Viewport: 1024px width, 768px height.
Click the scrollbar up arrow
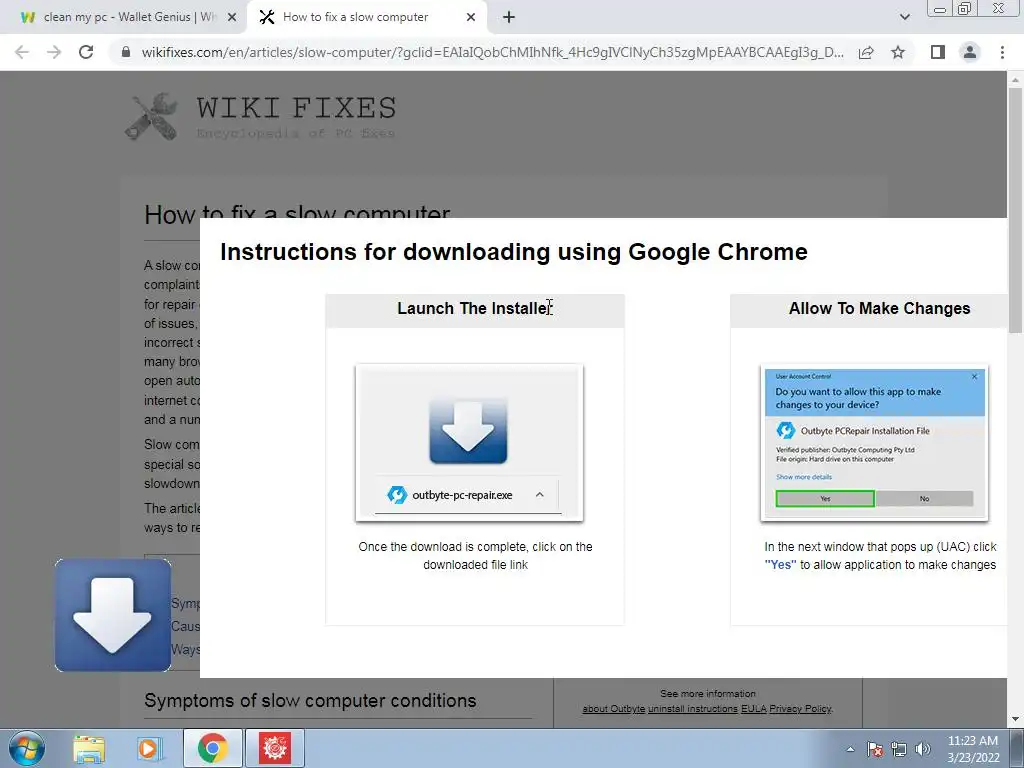(1015, 79)
